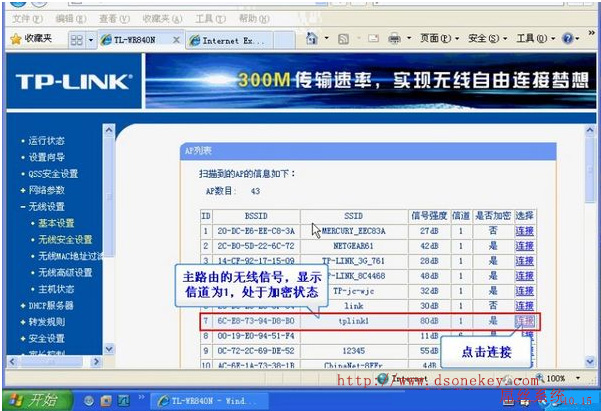Open the 文件(F) menu

(27, 18)
